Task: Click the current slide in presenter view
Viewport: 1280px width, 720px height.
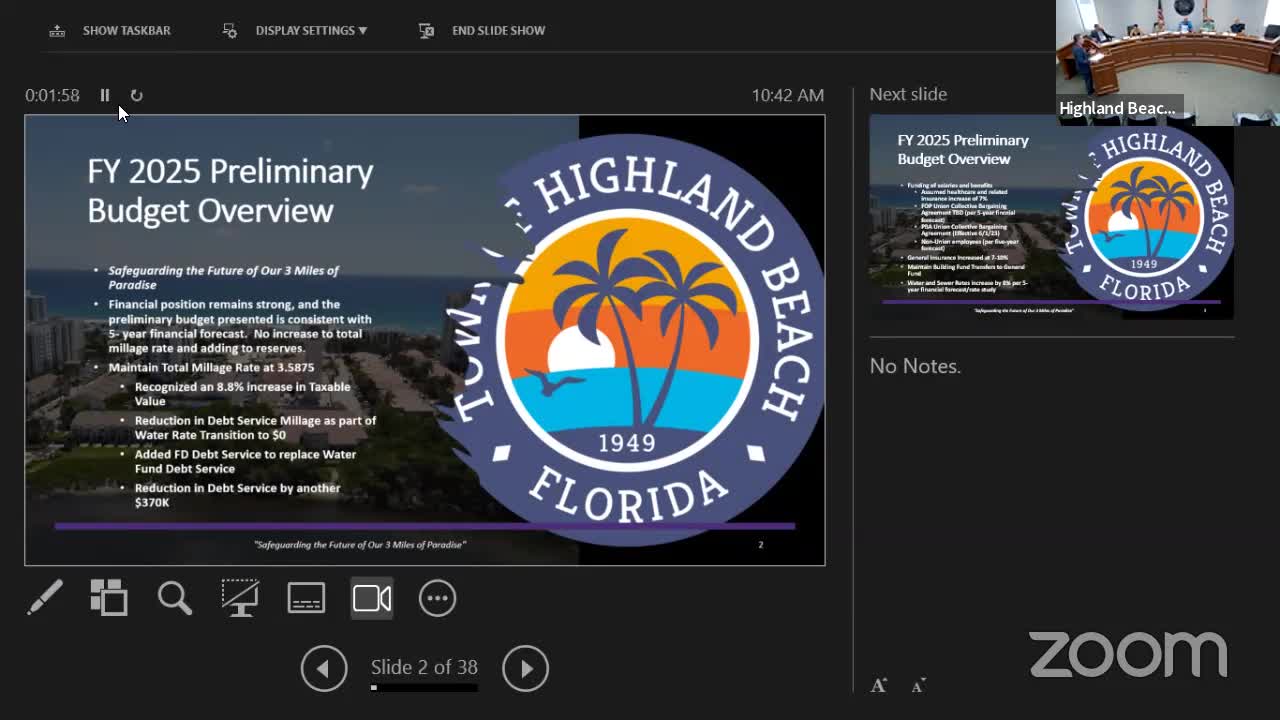Action: (425, 340)
